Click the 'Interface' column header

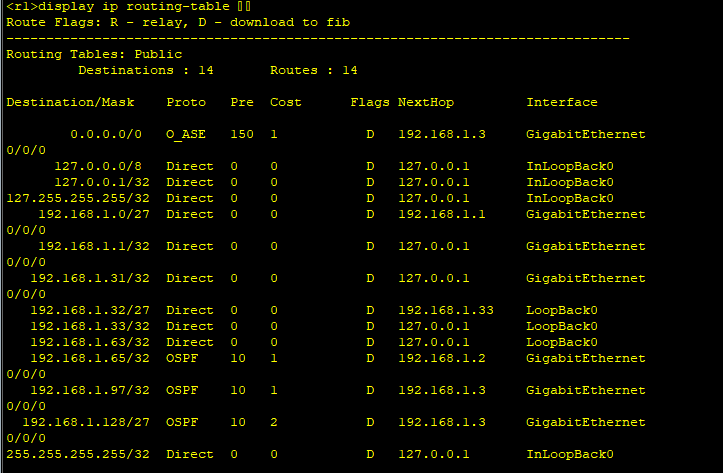(x=562, y=102)
